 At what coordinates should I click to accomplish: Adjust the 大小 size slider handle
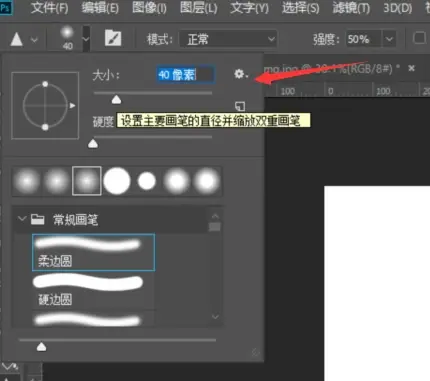point(116,99)
